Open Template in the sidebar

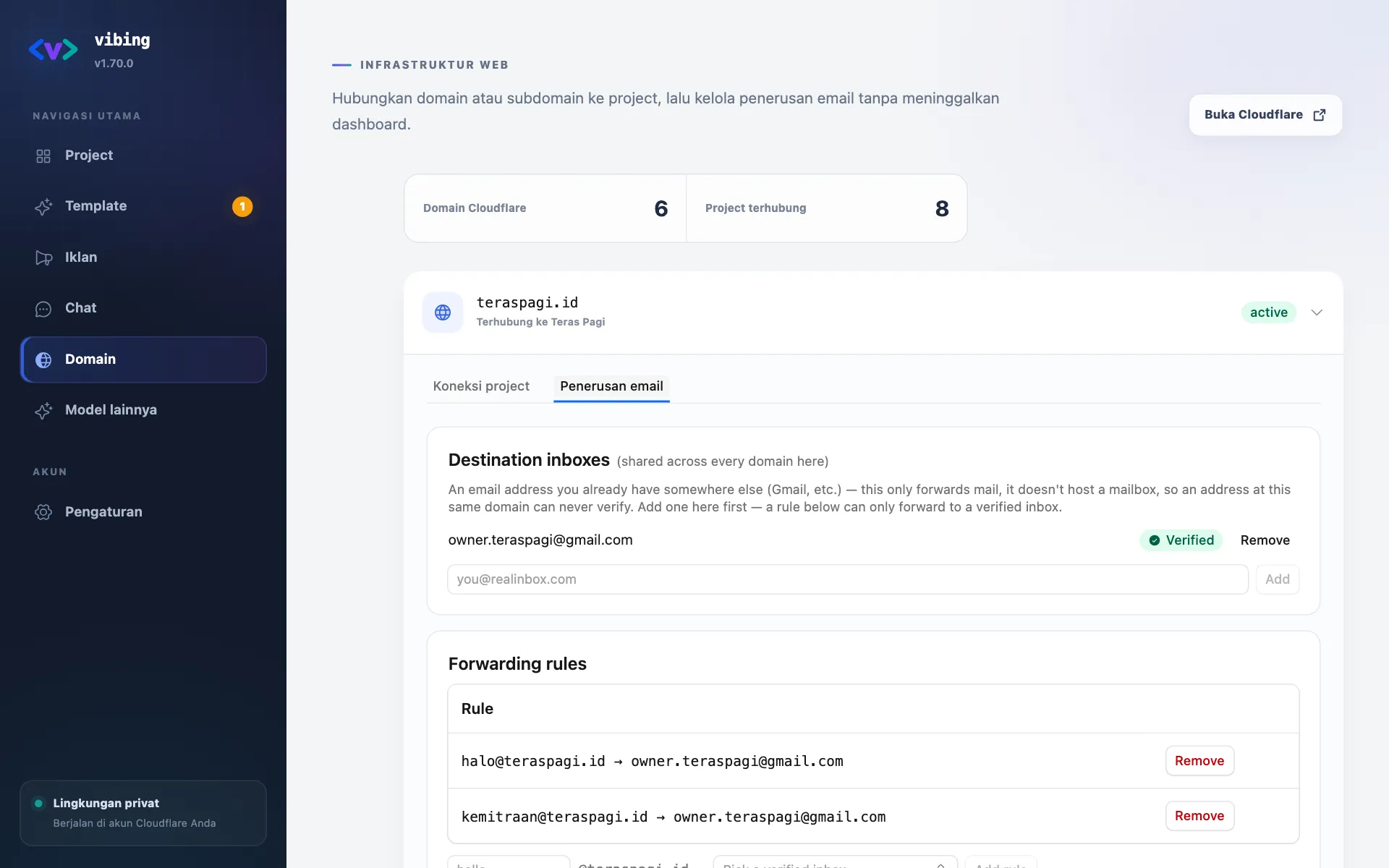143,206
